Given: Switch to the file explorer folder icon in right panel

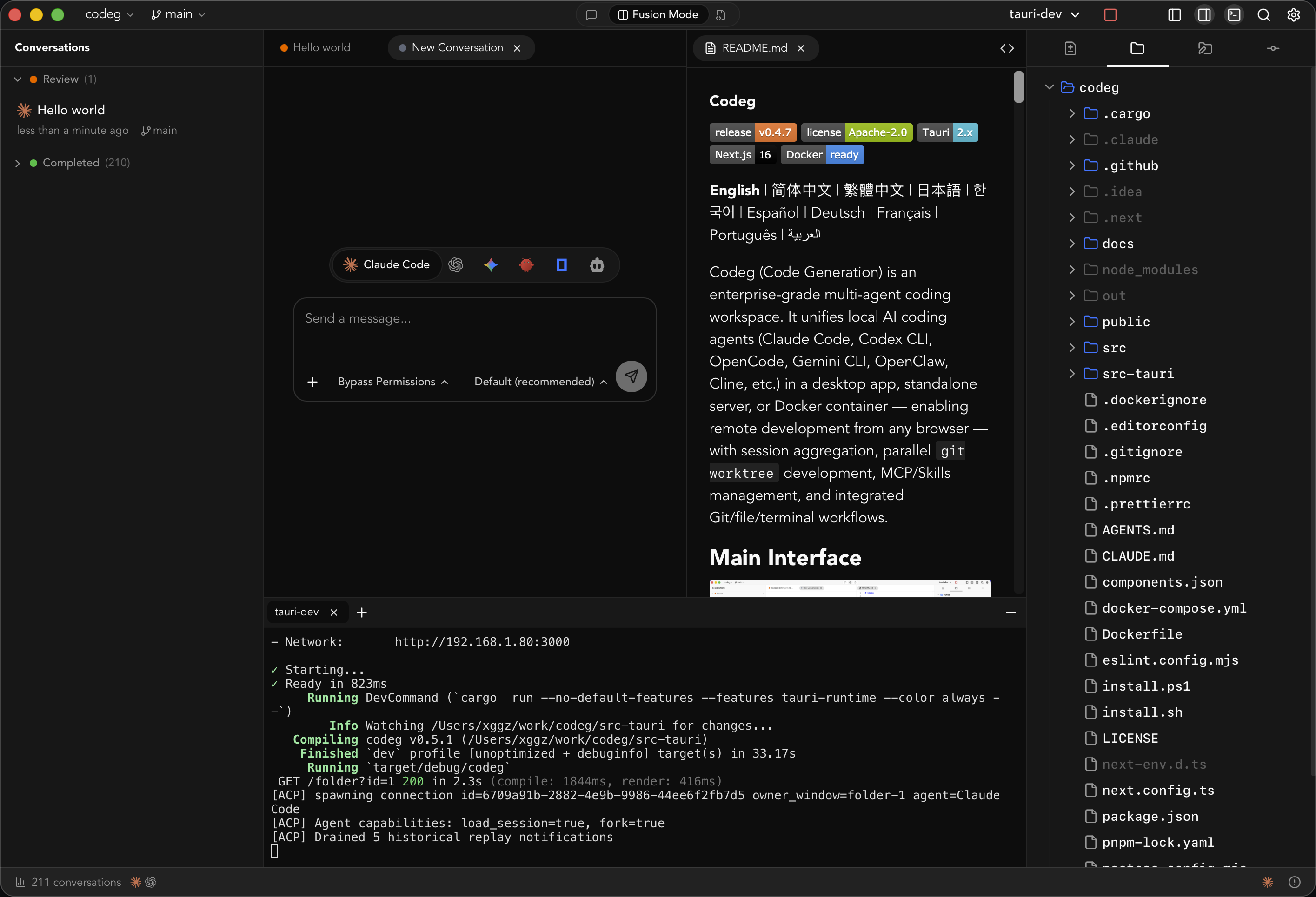Looking at the screenshot, I should tap(1137, 48).
